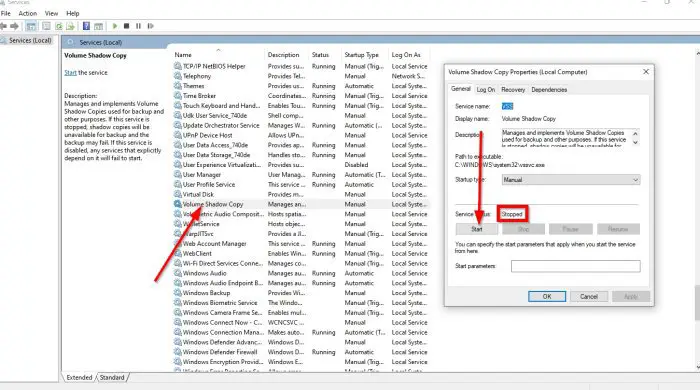This screenshot has height=390, width=700.
Task: Click the gear icon beside Windows Audio
Action: [x=178, y=273]
